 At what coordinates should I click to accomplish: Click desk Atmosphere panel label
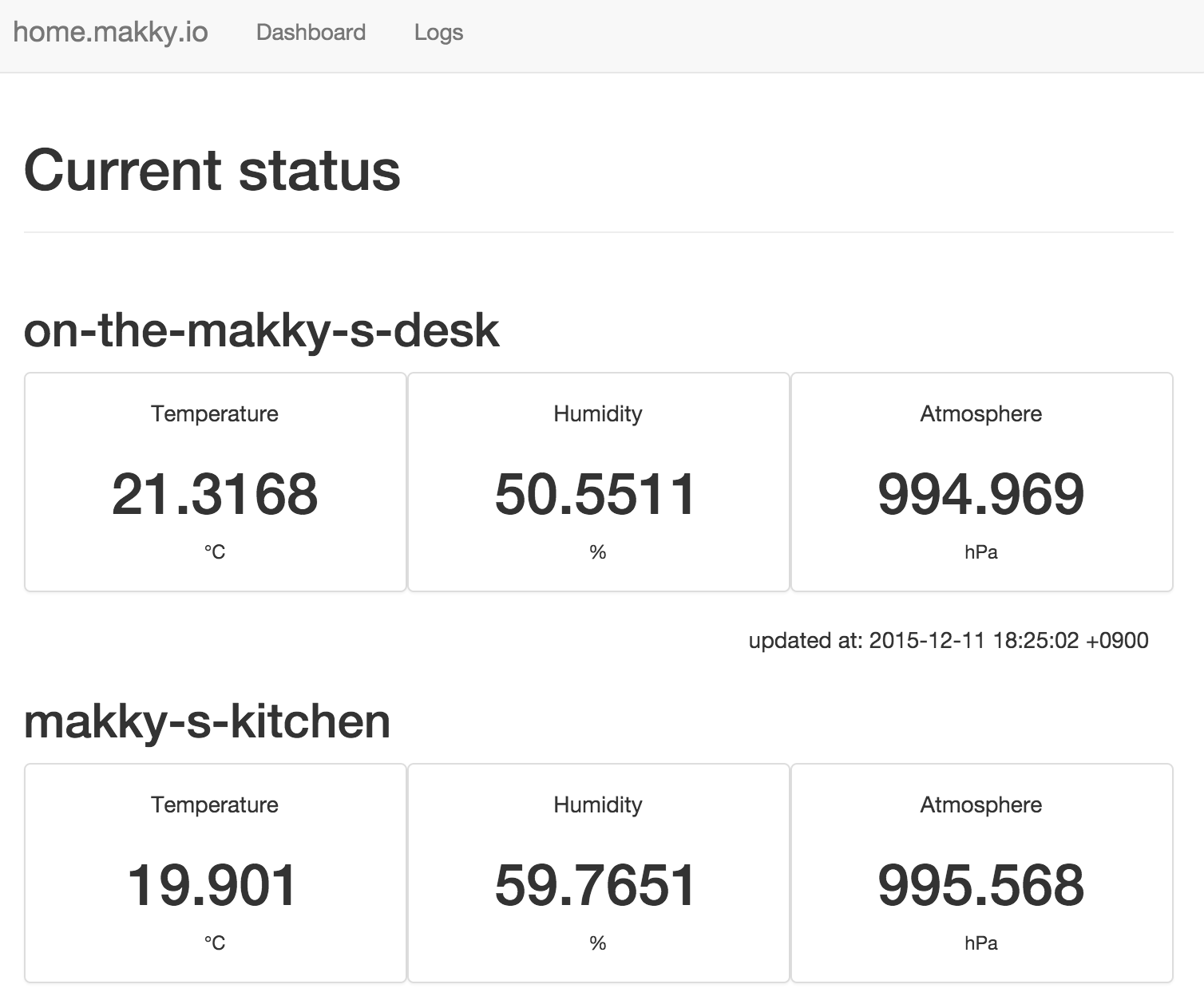[x=981, y=413]
